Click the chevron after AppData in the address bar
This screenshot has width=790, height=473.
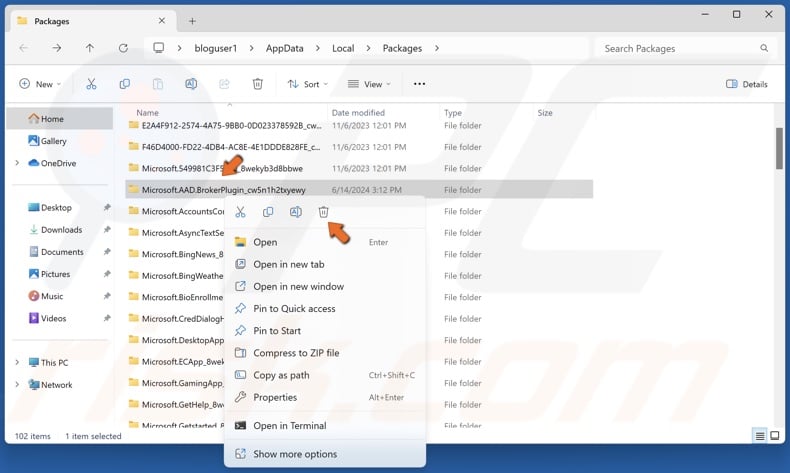point(317,48)
